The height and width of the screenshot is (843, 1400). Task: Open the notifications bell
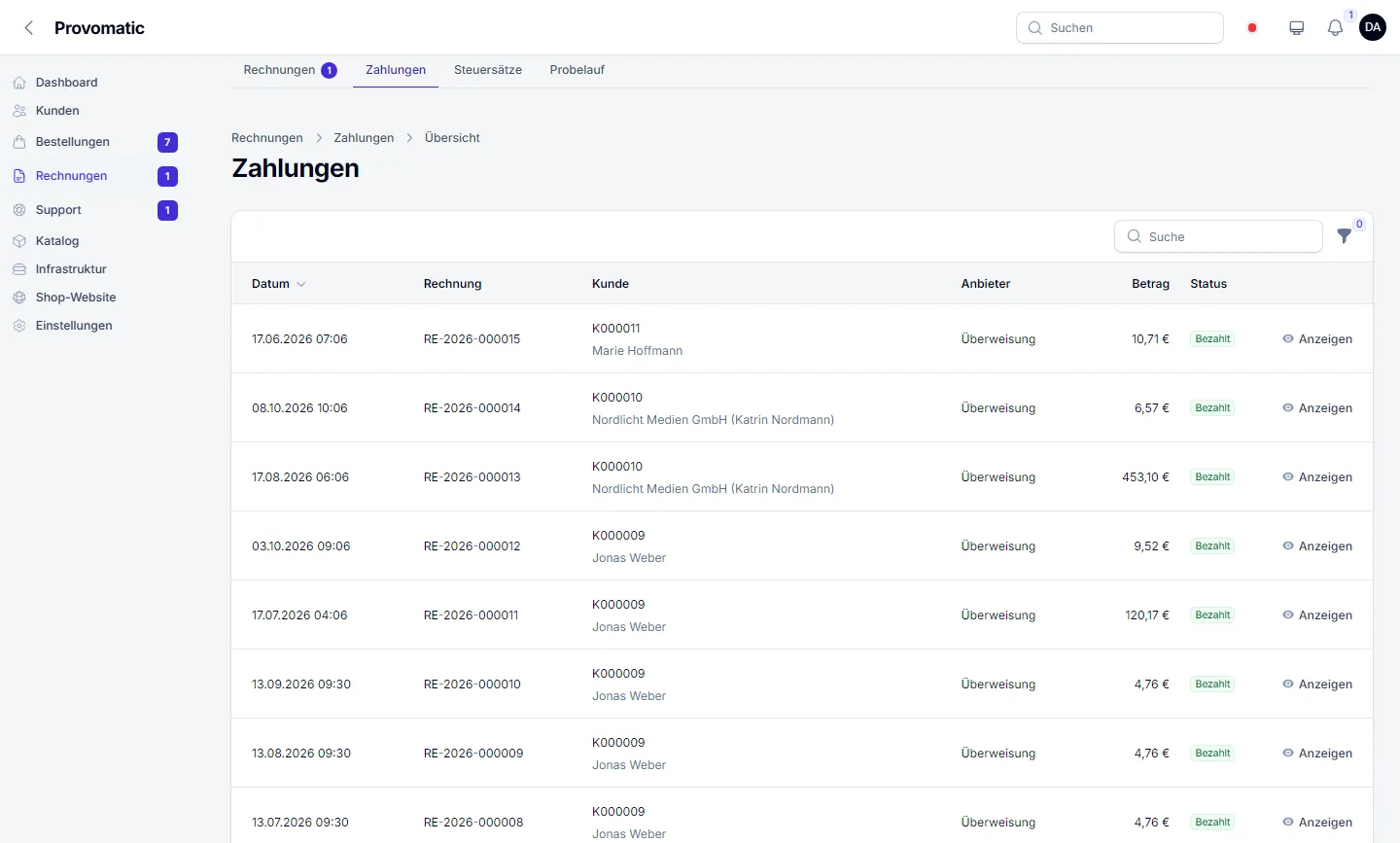click(x=1335, y=28)
